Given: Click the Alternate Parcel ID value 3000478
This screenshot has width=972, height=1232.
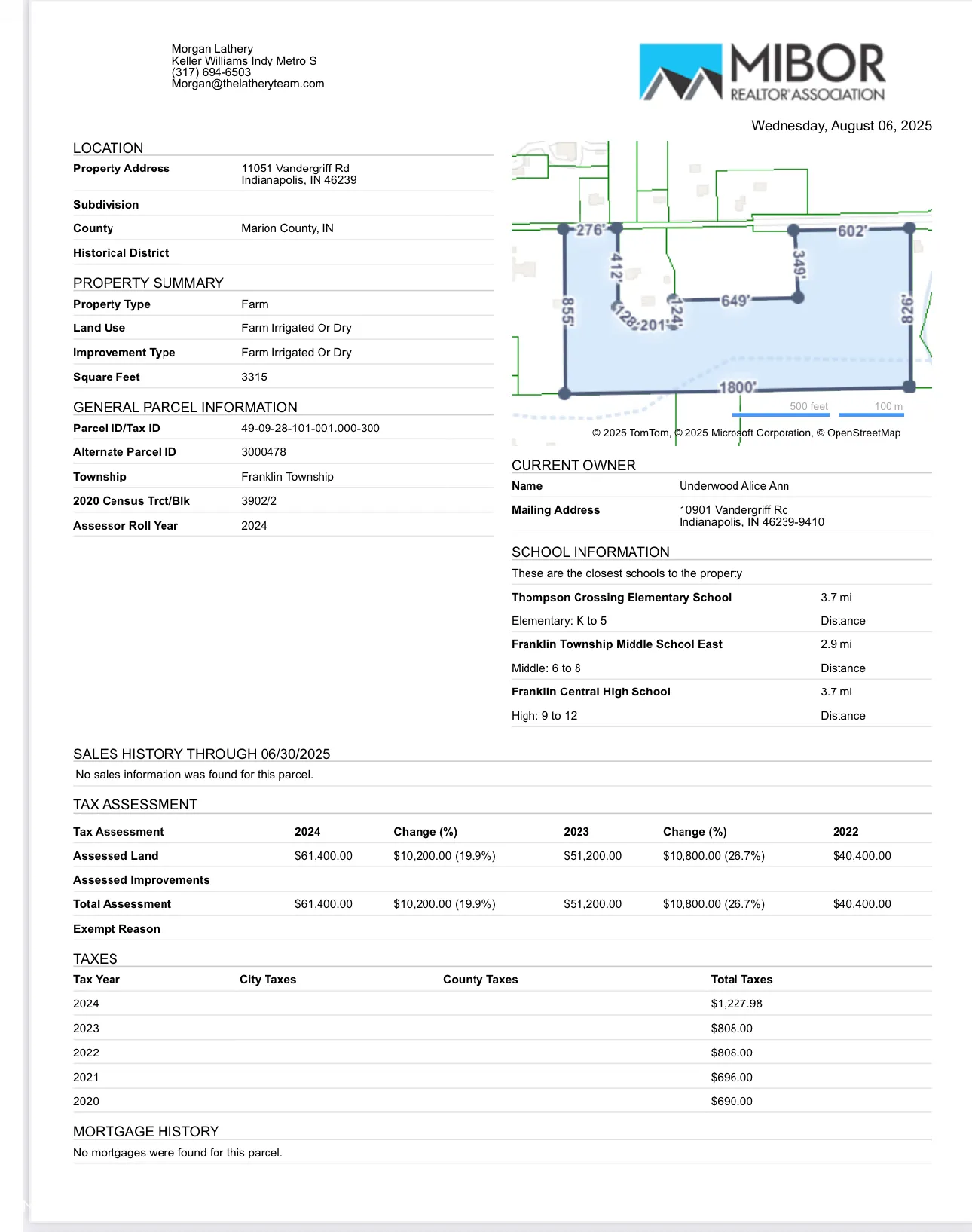Looking at the screenshot, I should 264,452.
